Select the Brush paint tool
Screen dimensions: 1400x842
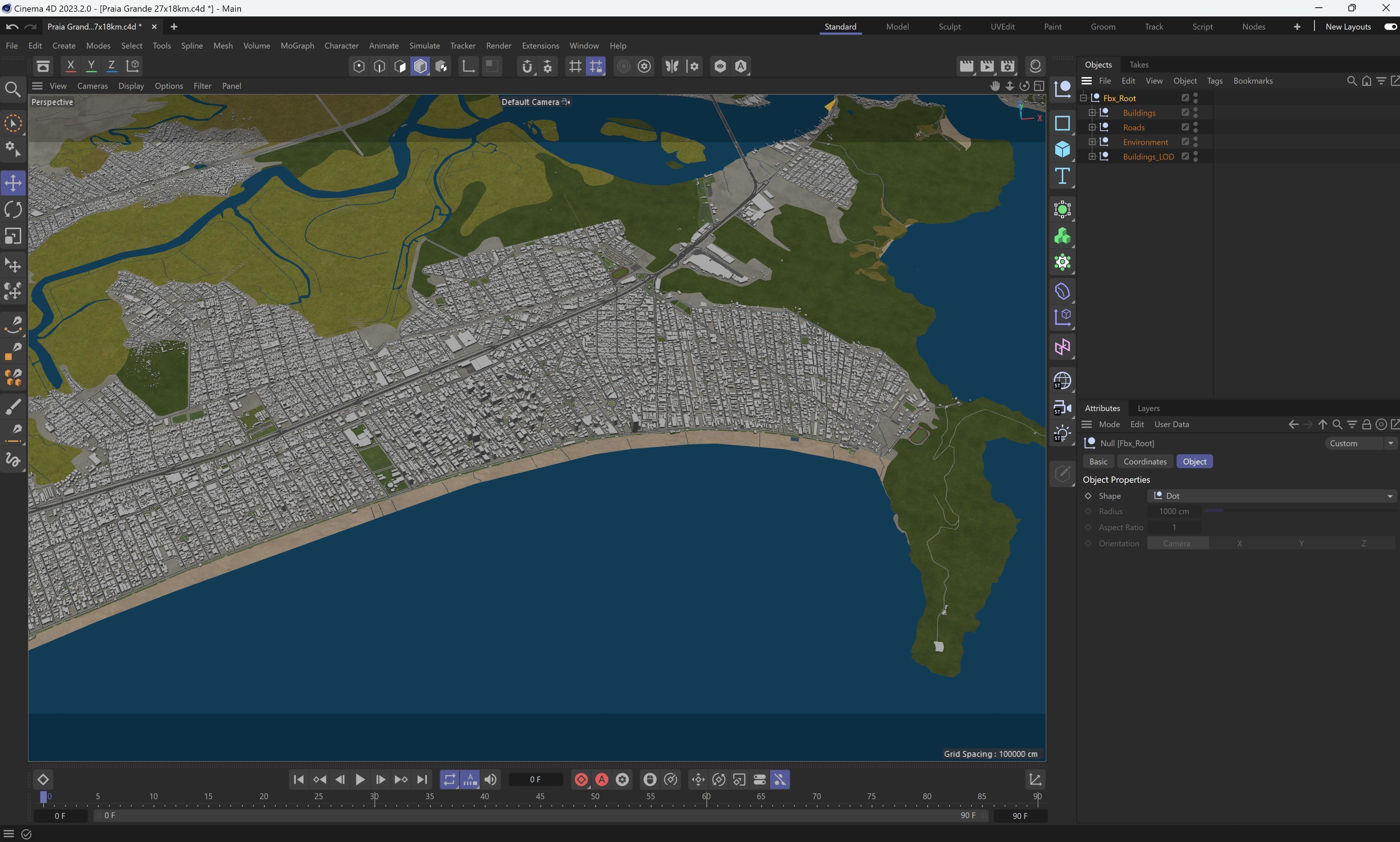pos(13,406)
